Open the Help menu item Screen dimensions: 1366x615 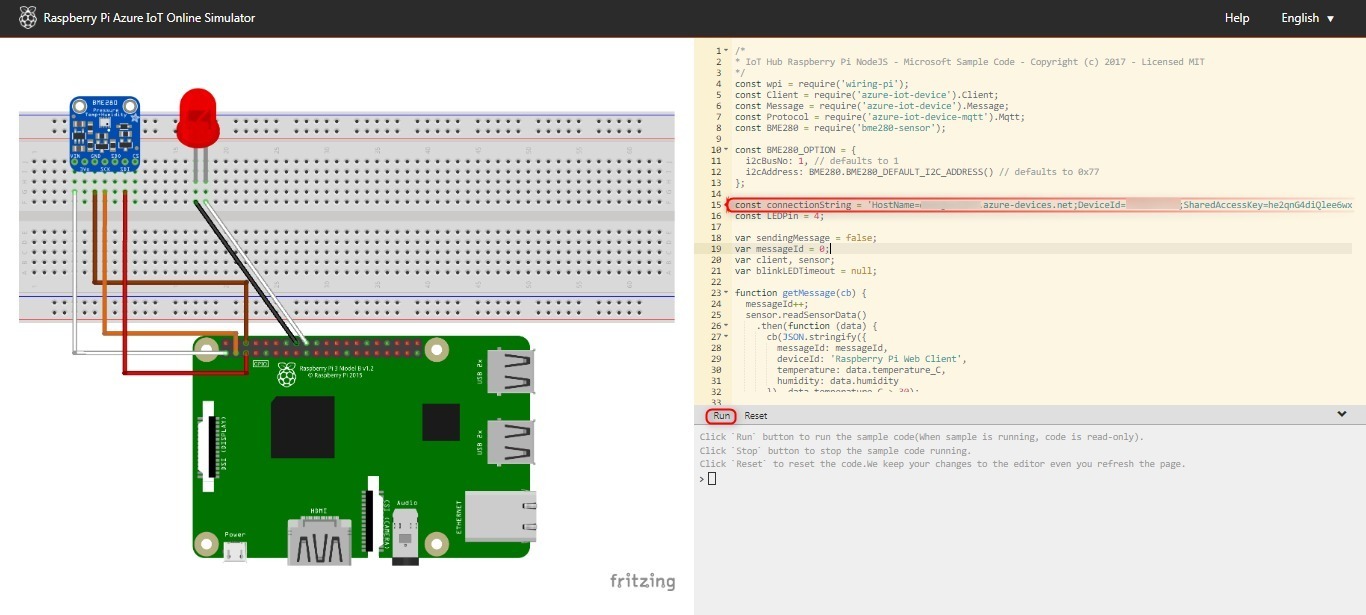pos(1237,18)
